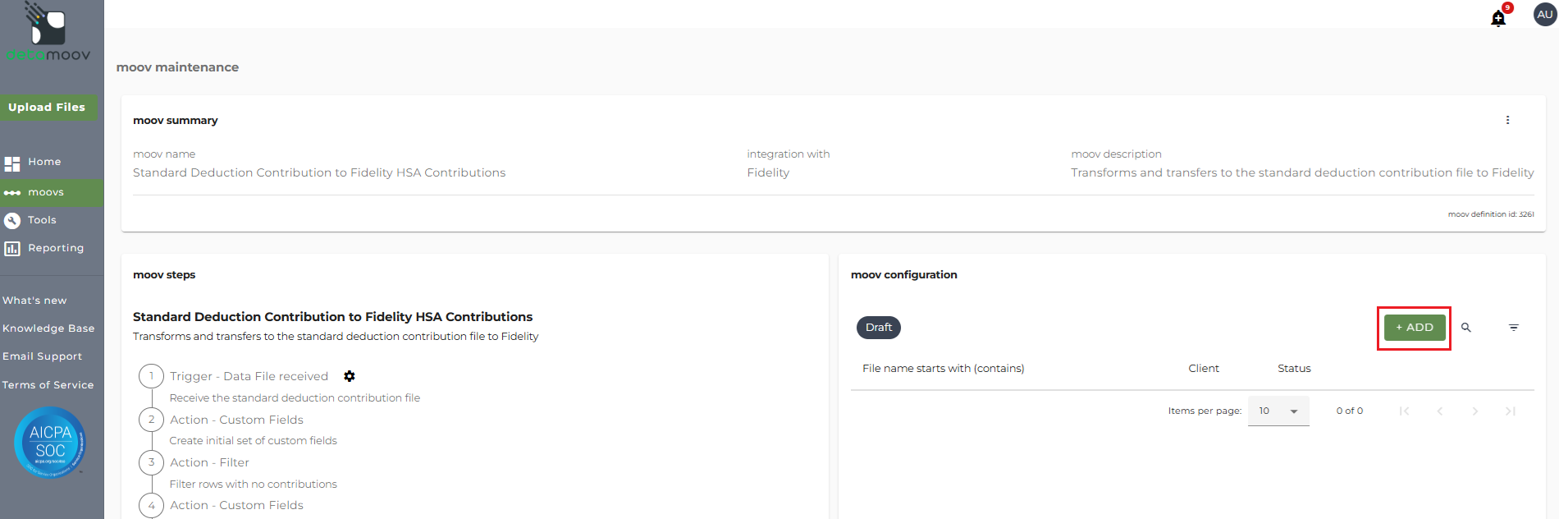Open moovs in sidebar

click(x=52, y=193)
